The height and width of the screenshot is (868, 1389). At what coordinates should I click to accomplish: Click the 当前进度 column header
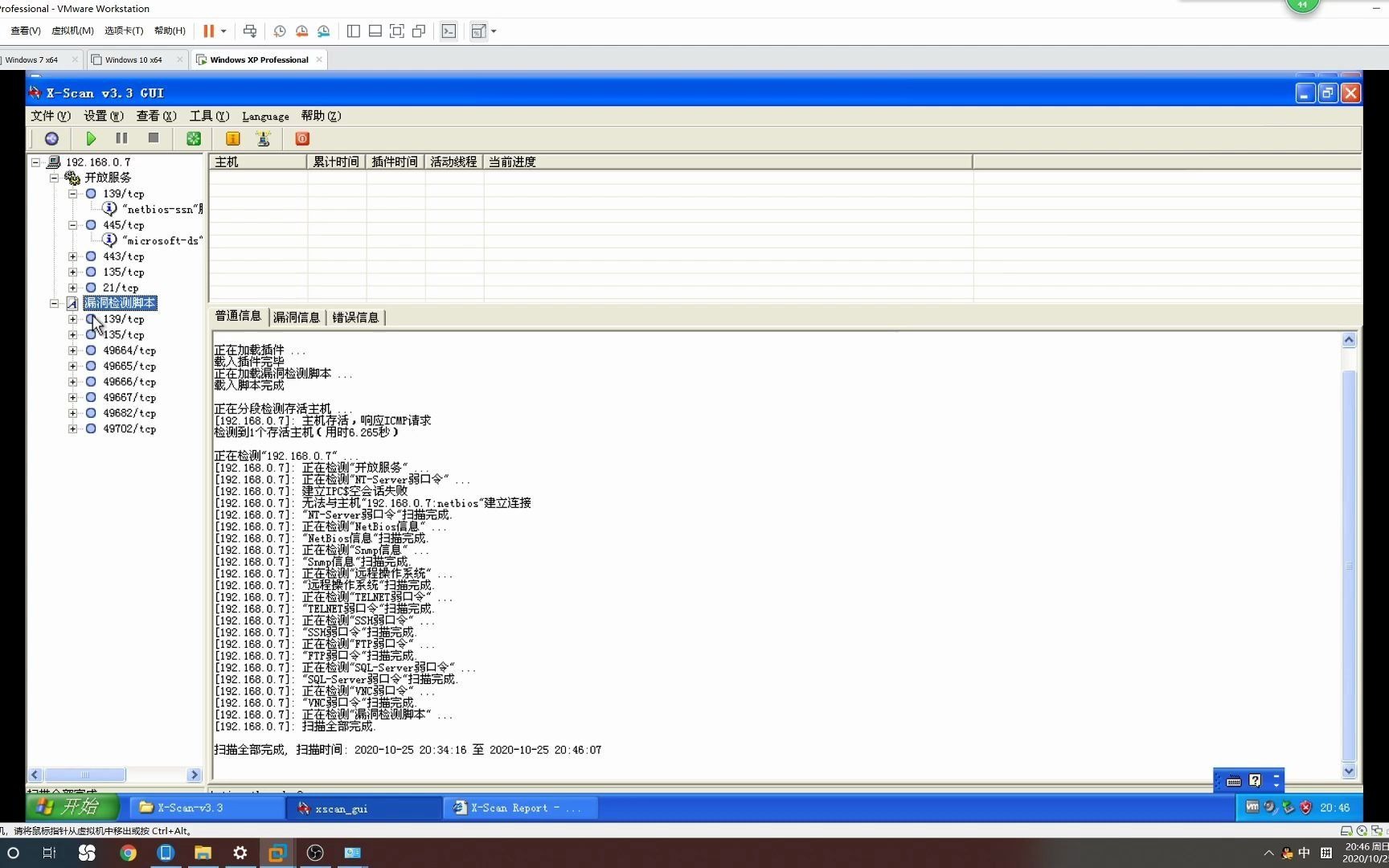click(x=727, y=162)
